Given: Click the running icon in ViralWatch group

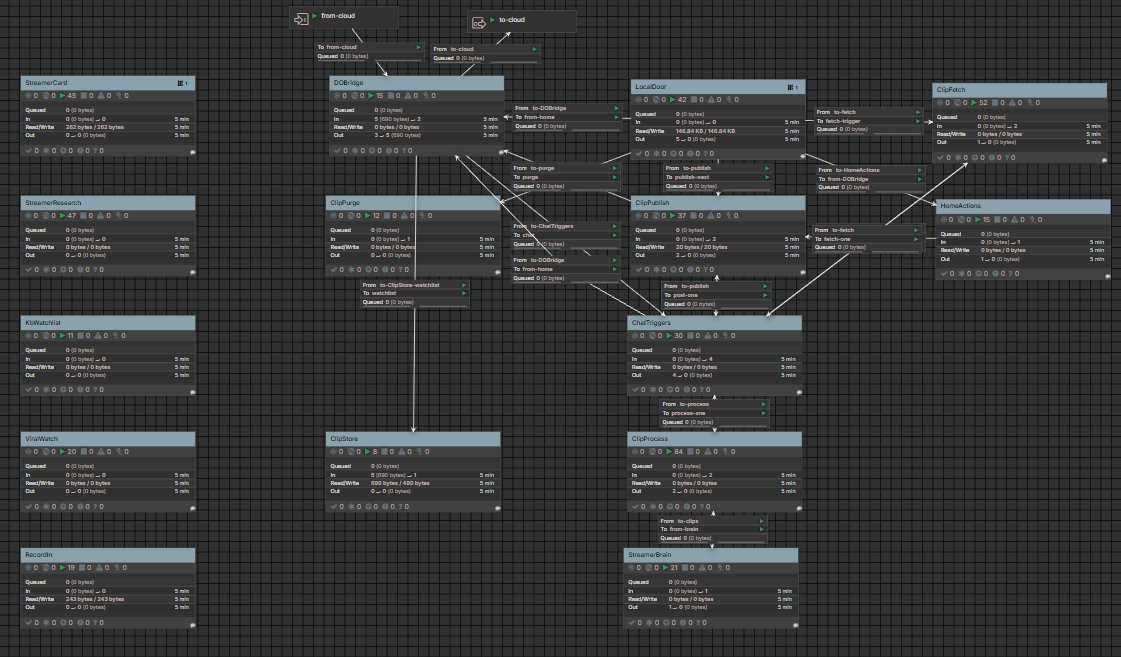Looking at the screenshot, I should (63, 452).
